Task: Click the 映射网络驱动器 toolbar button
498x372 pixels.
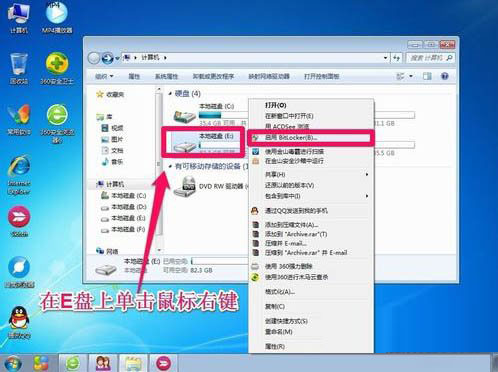Action: click(269, 76)
